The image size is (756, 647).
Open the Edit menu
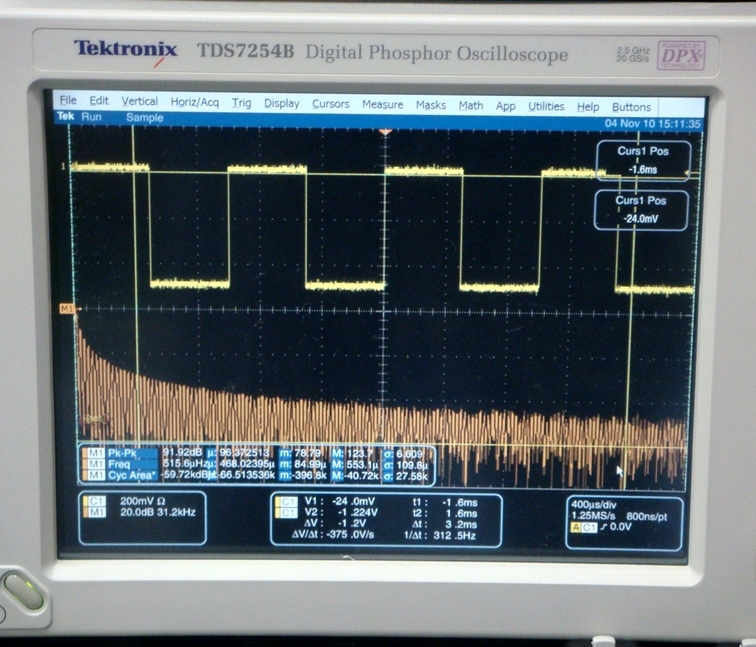click(x=99, y=100)
